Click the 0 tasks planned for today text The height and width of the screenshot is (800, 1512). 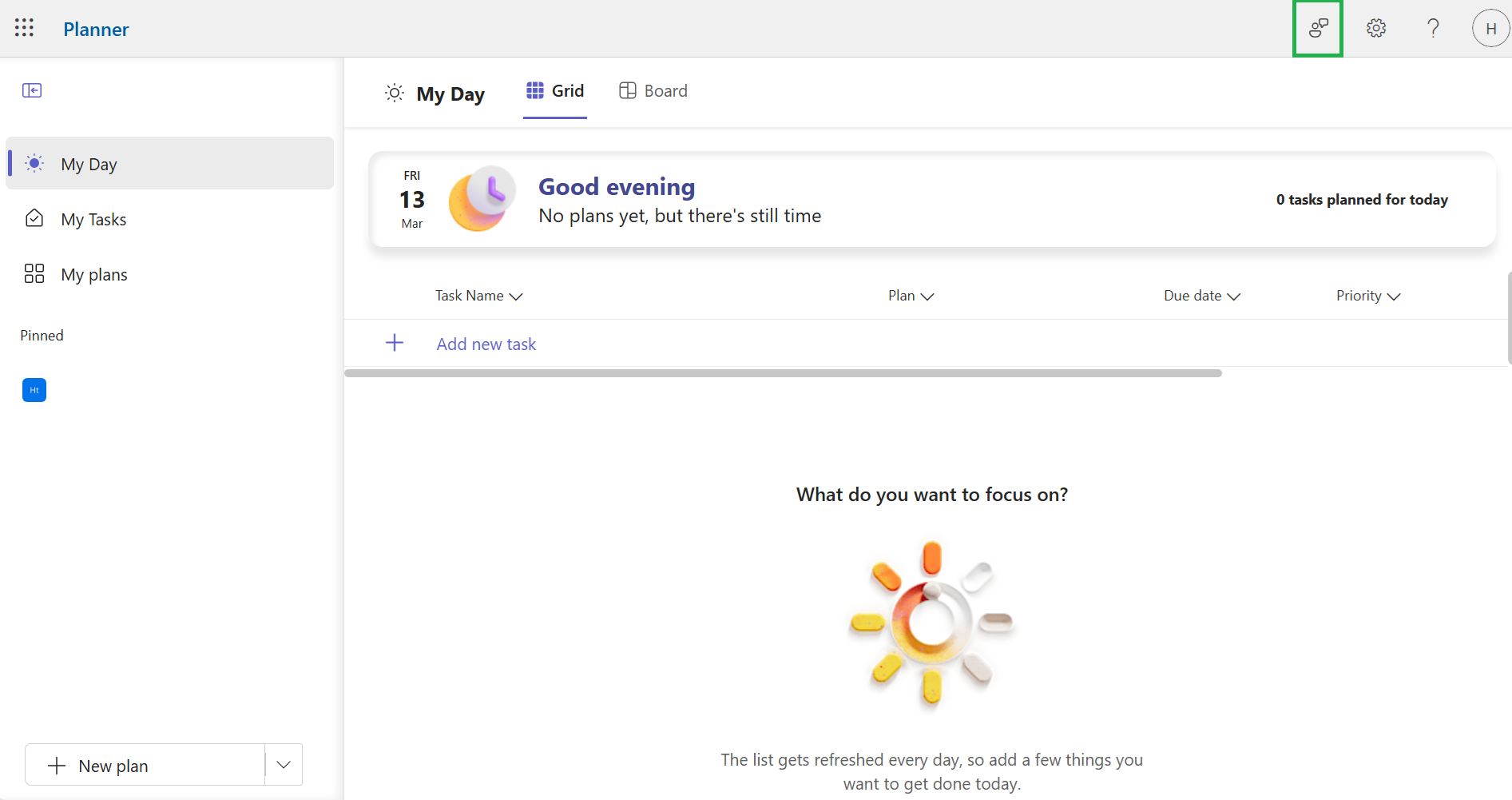click(1362, 200)
